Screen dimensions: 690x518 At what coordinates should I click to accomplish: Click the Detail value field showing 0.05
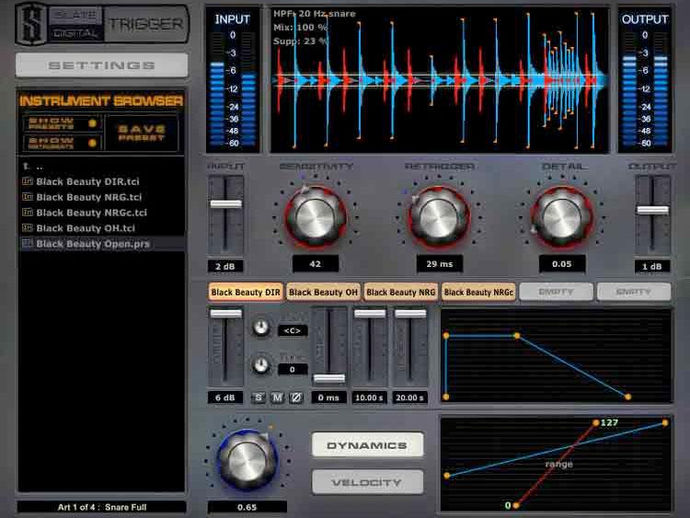(562, 264)
